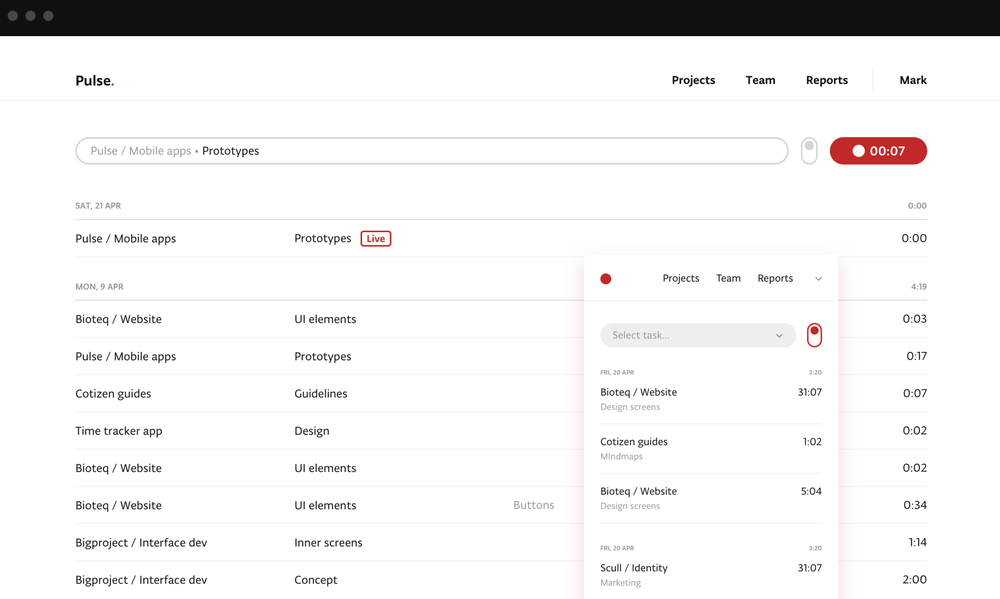Click the 31:07 duration for Bioteq / Website
The height and width of the screenshot is (599, 1000).
click(x=808, y=392)
